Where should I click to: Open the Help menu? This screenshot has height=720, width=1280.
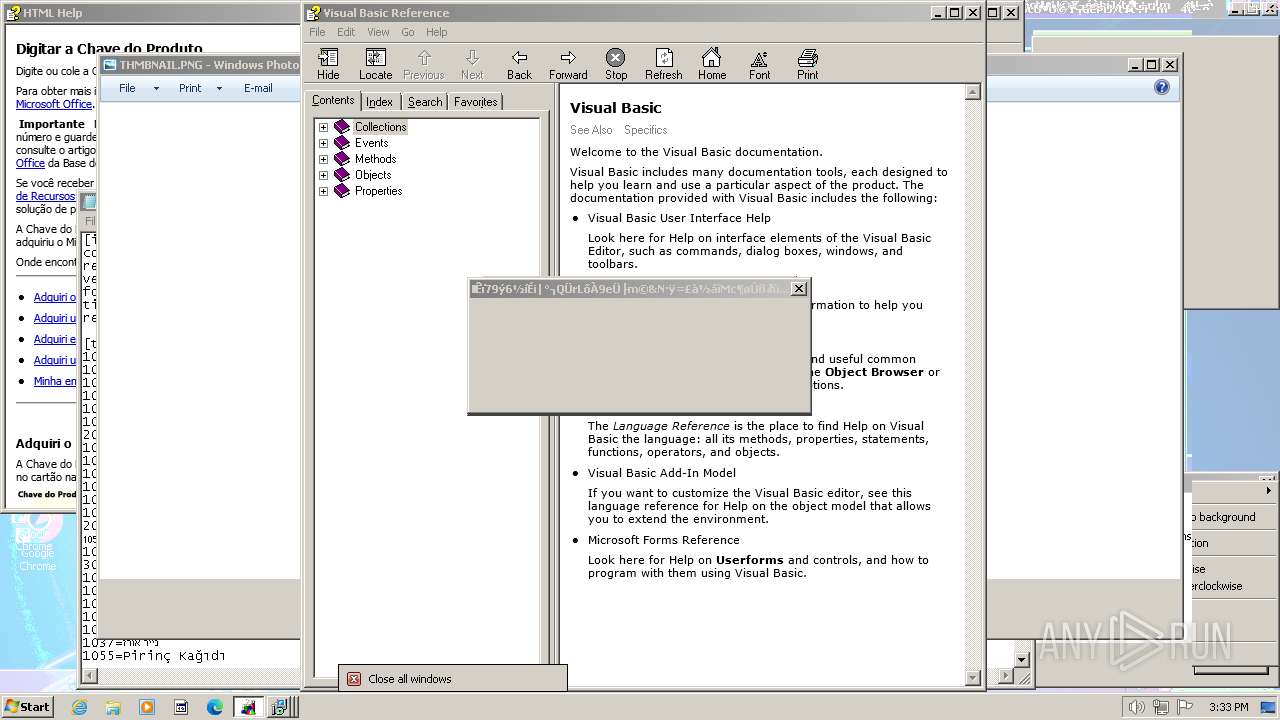(x=437, y=32)
